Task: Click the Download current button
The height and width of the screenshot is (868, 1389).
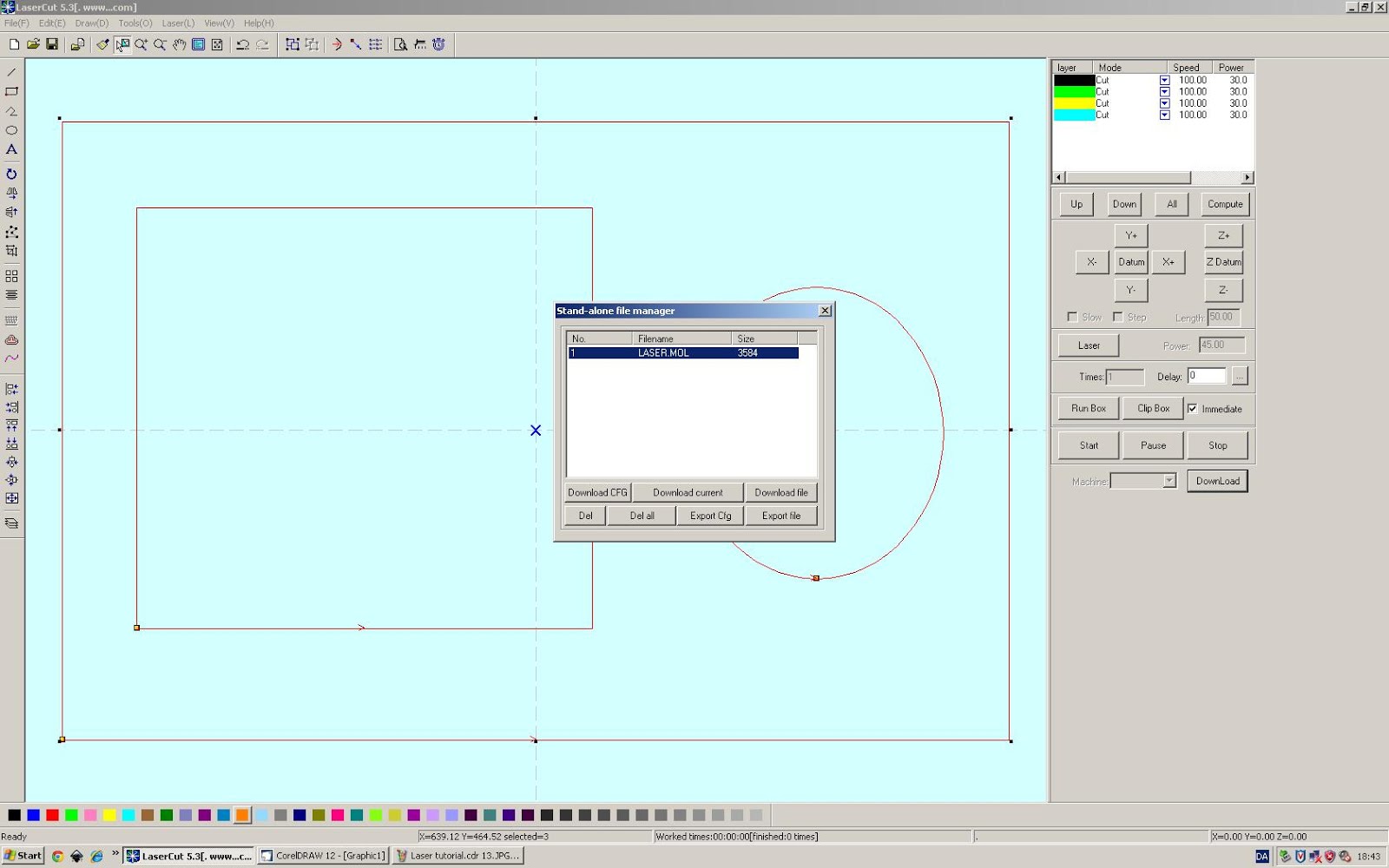Action: pos(688,492)
